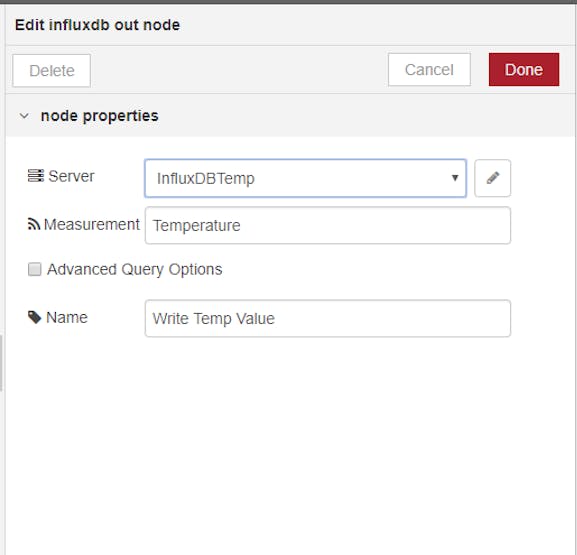
Task: Enable Advanced Query Options checkbox
Action: [x=35, y=269]
